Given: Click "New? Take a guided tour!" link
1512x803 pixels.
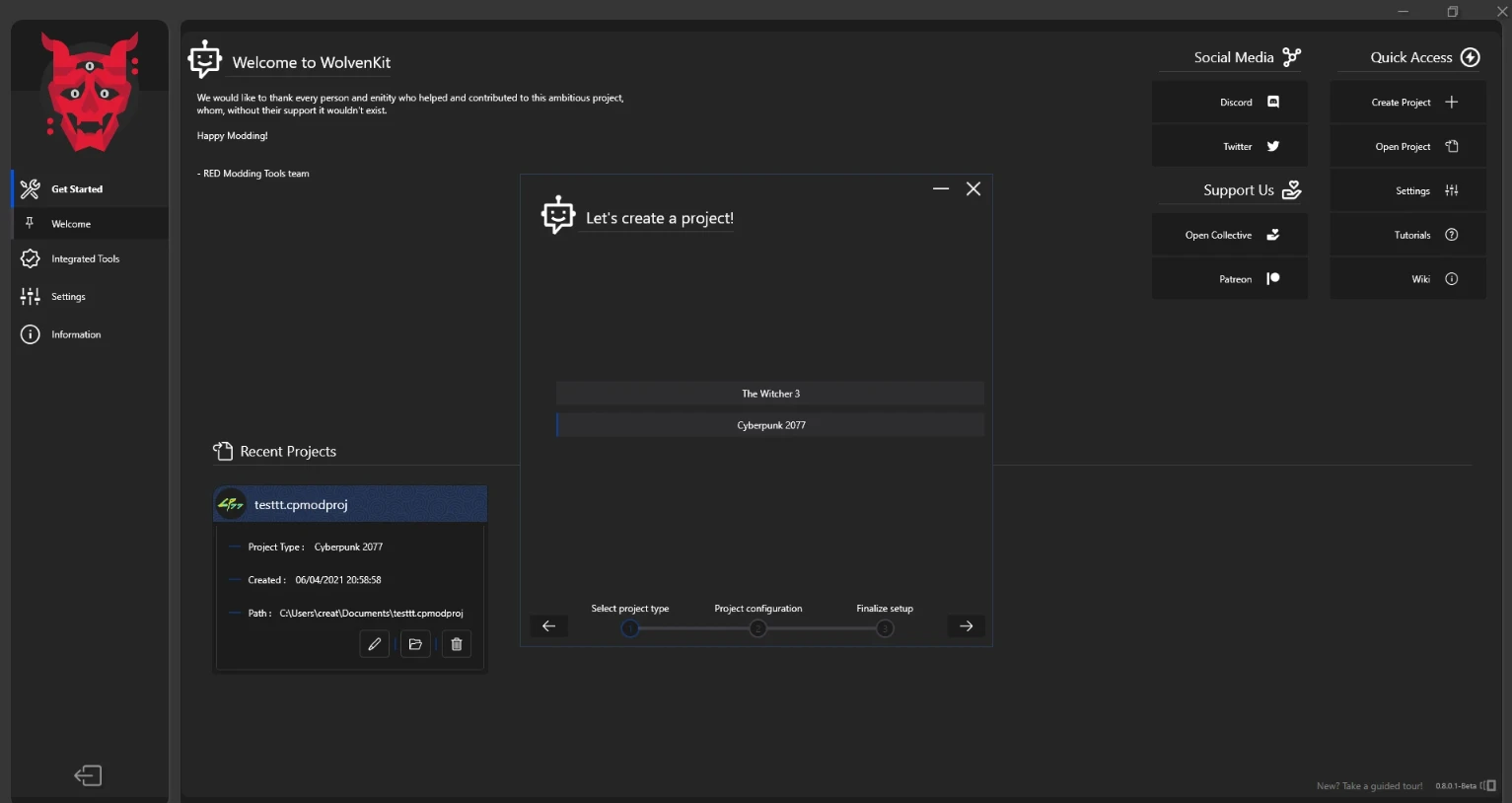Looking at the screenshot, I should click(1369, 786).
